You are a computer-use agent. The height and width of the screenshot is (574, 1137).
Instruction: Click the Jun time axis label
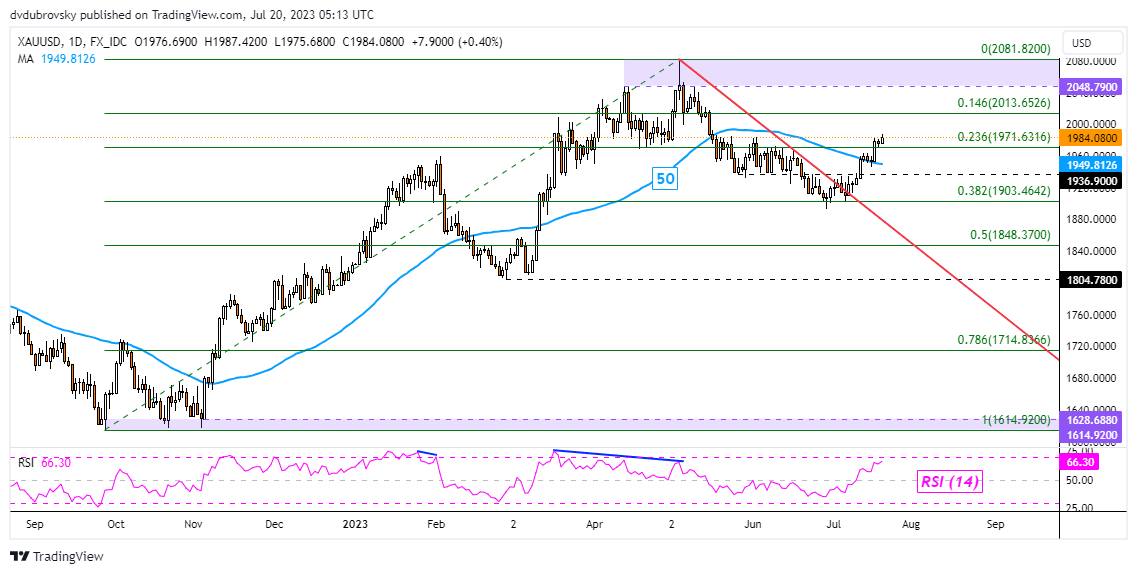click(753, 524)
